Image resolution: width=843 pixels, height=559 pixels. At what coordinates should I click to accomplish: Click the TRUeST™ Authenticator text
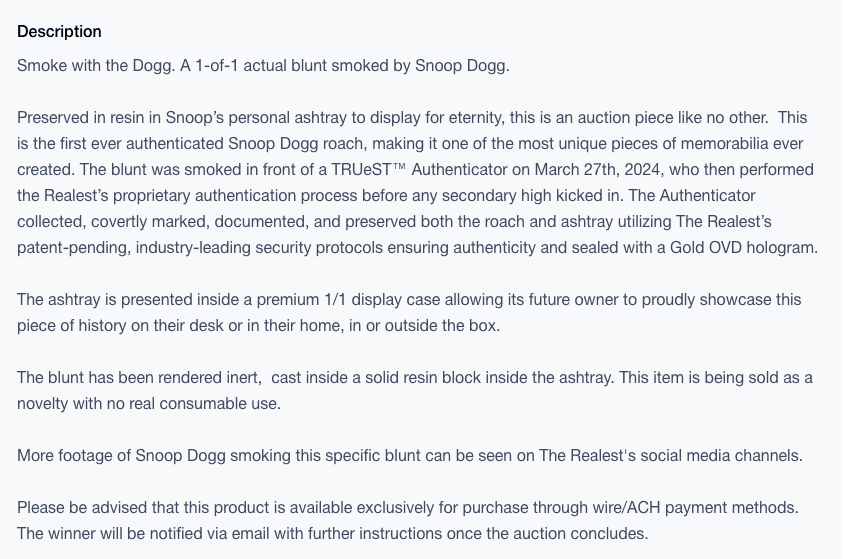(x=419, y=169)
